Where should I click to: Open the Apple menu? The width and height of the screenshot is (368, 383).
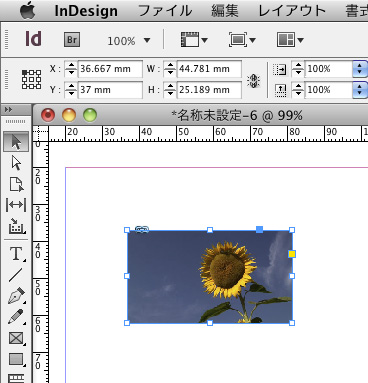pyautogui.click(x=27, y=11)
